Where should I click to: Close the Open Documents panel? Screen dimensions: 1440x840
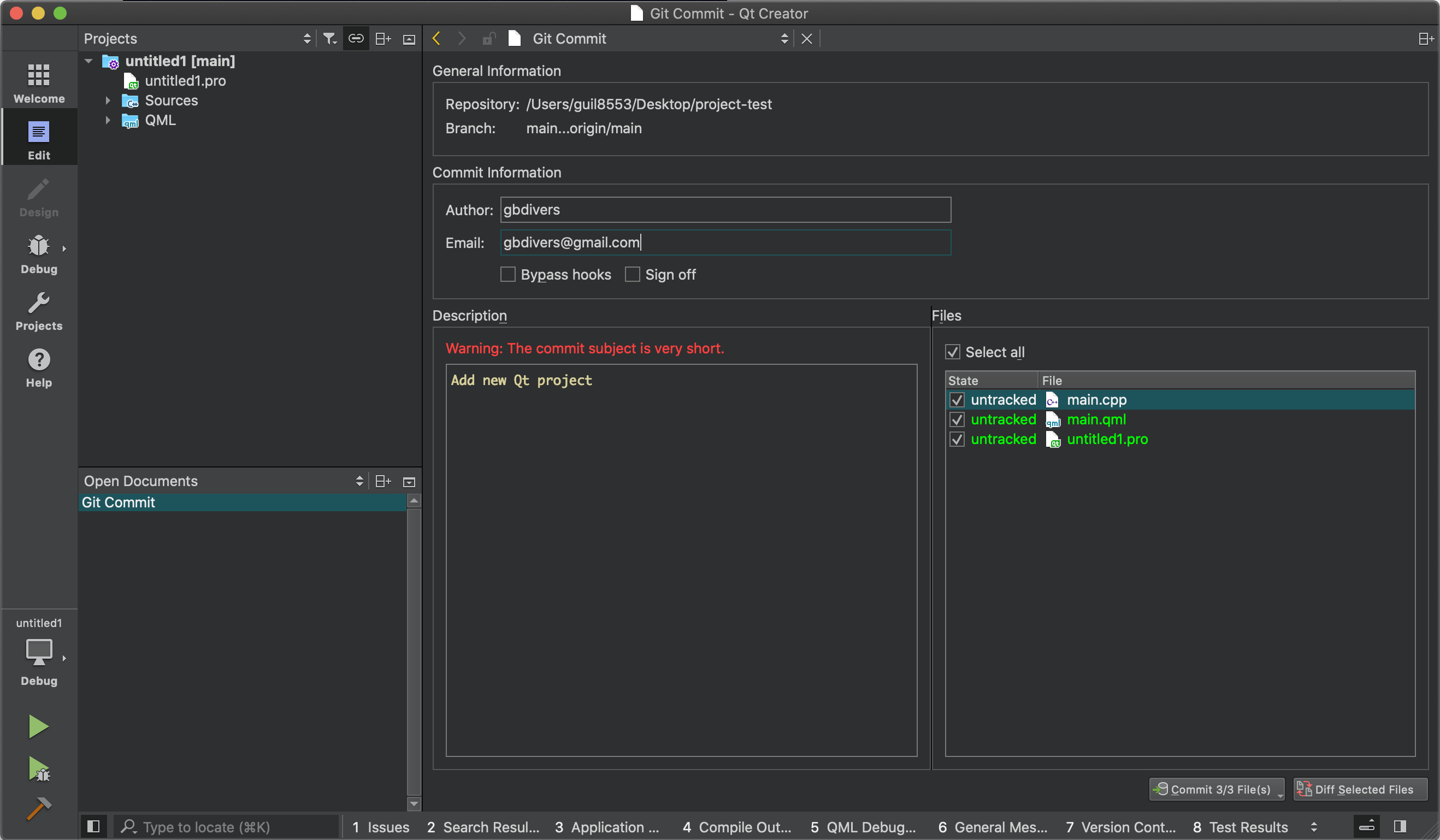(409, 482)
